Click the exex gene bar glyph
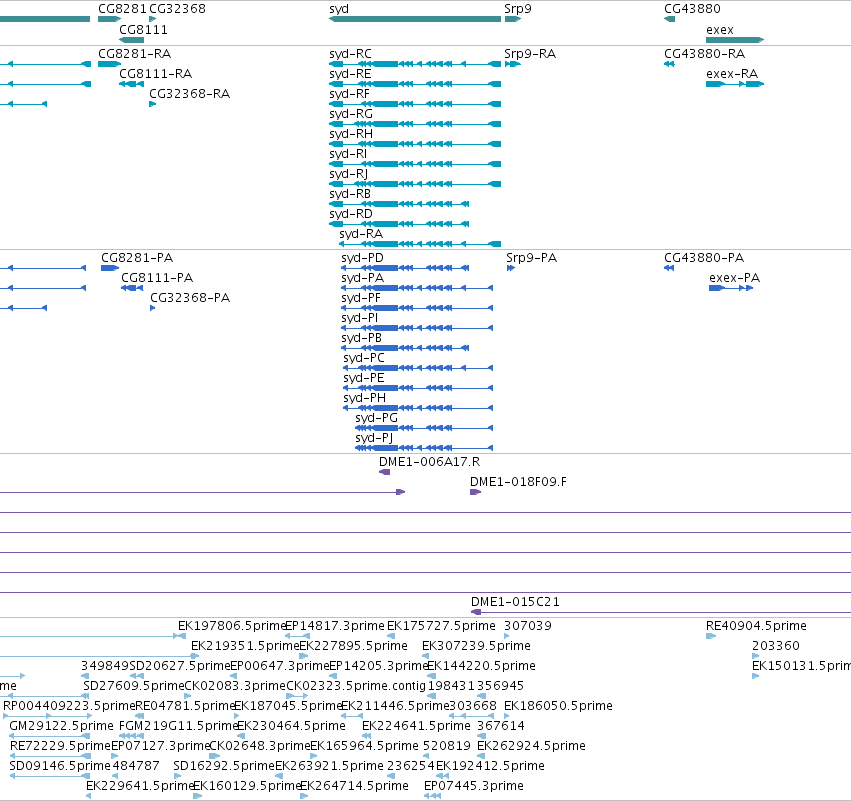Image resolution: width=851 pixels, height=801 pixels. [735, 40]
